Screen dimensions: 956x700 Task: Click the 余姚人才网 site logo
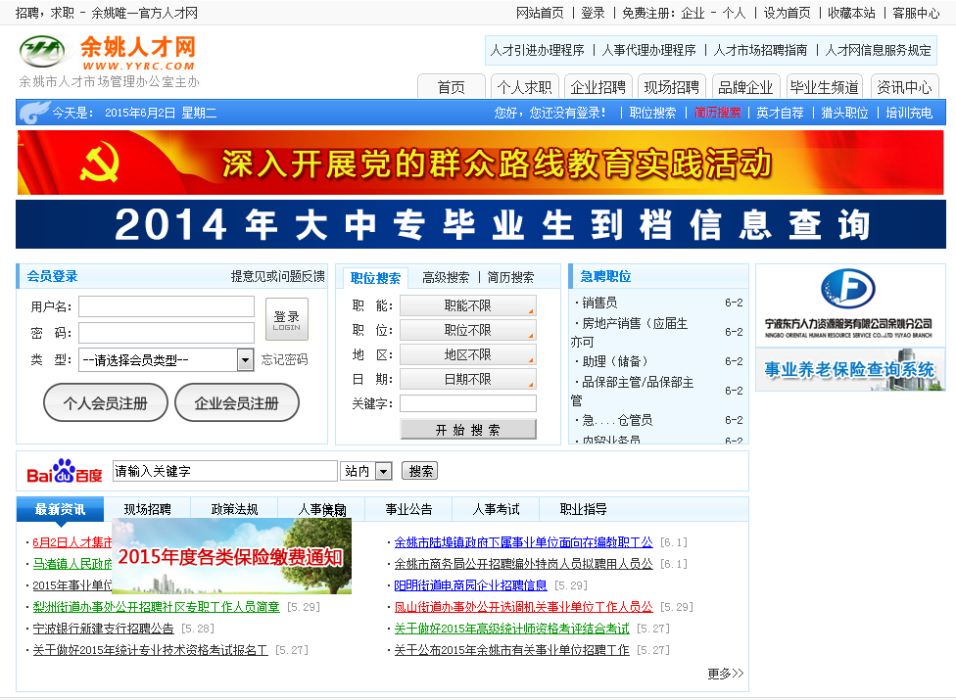(x=108, y=54)
